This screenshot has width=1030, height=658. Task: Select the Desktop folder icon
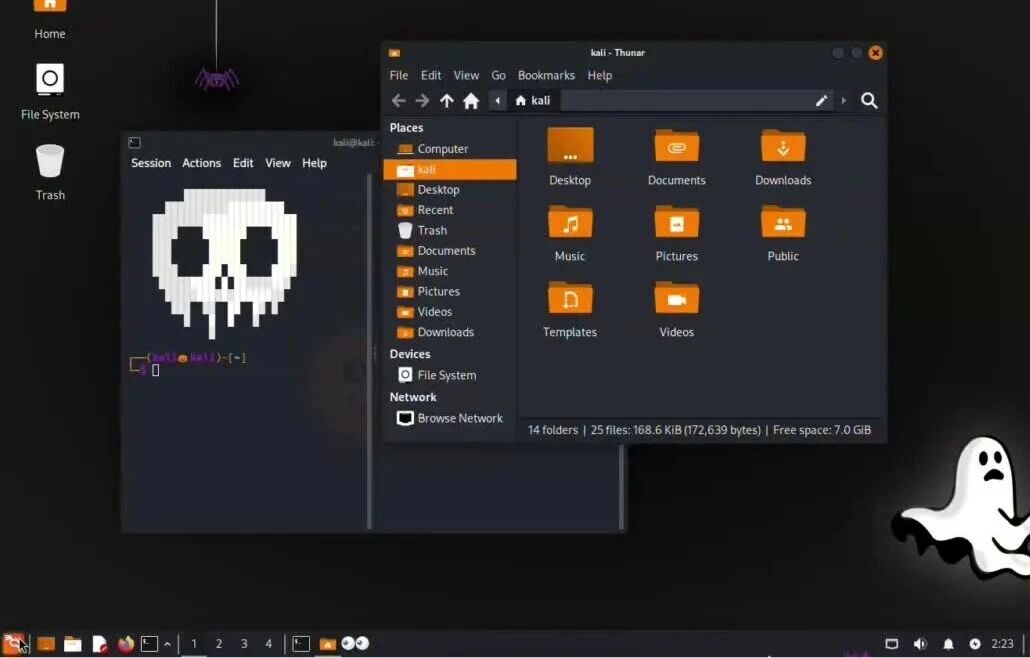click(x=570, y=157)
